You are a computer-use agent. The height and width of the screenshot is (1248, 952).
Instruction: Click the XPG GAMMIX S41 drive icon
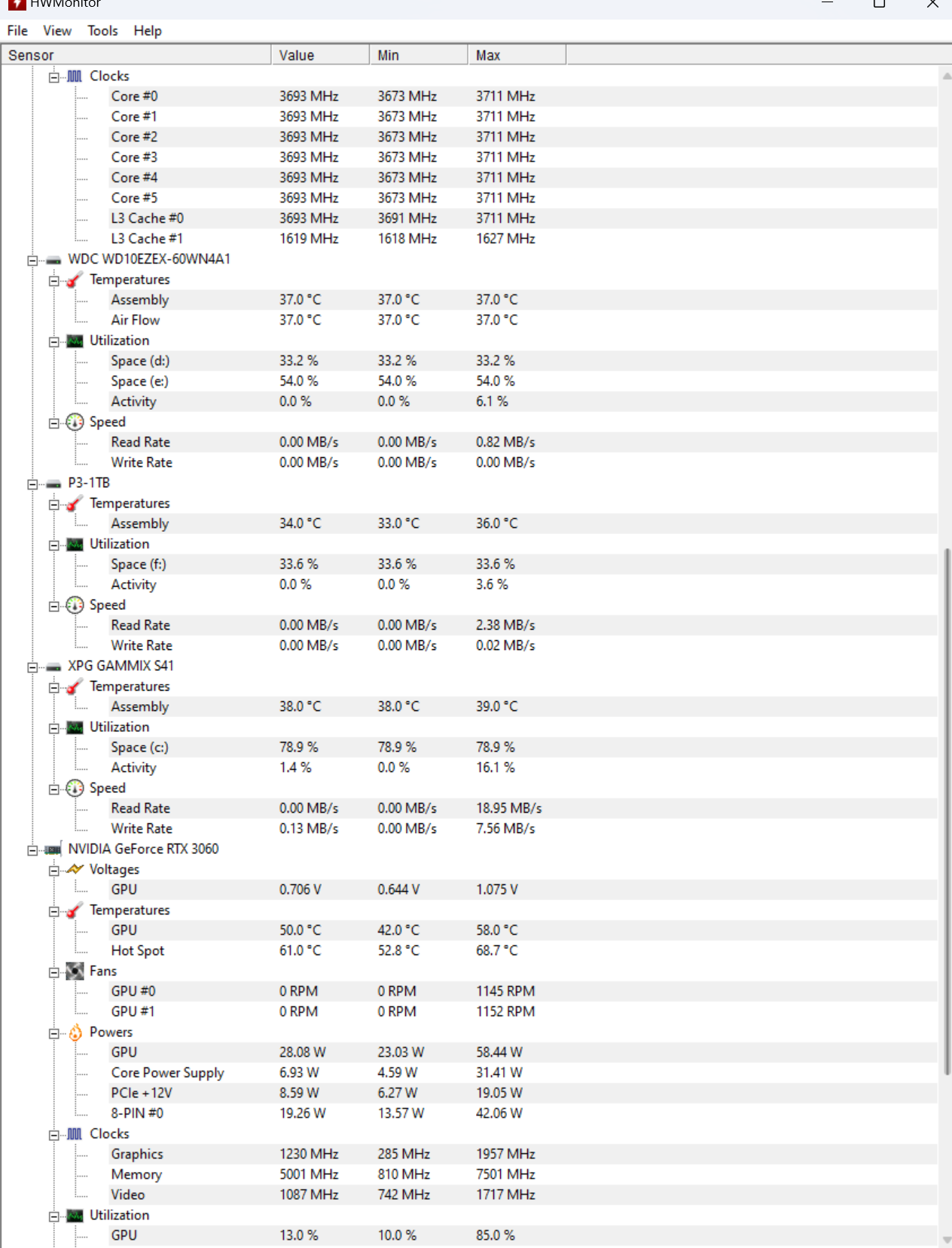[x=53, y=667]
